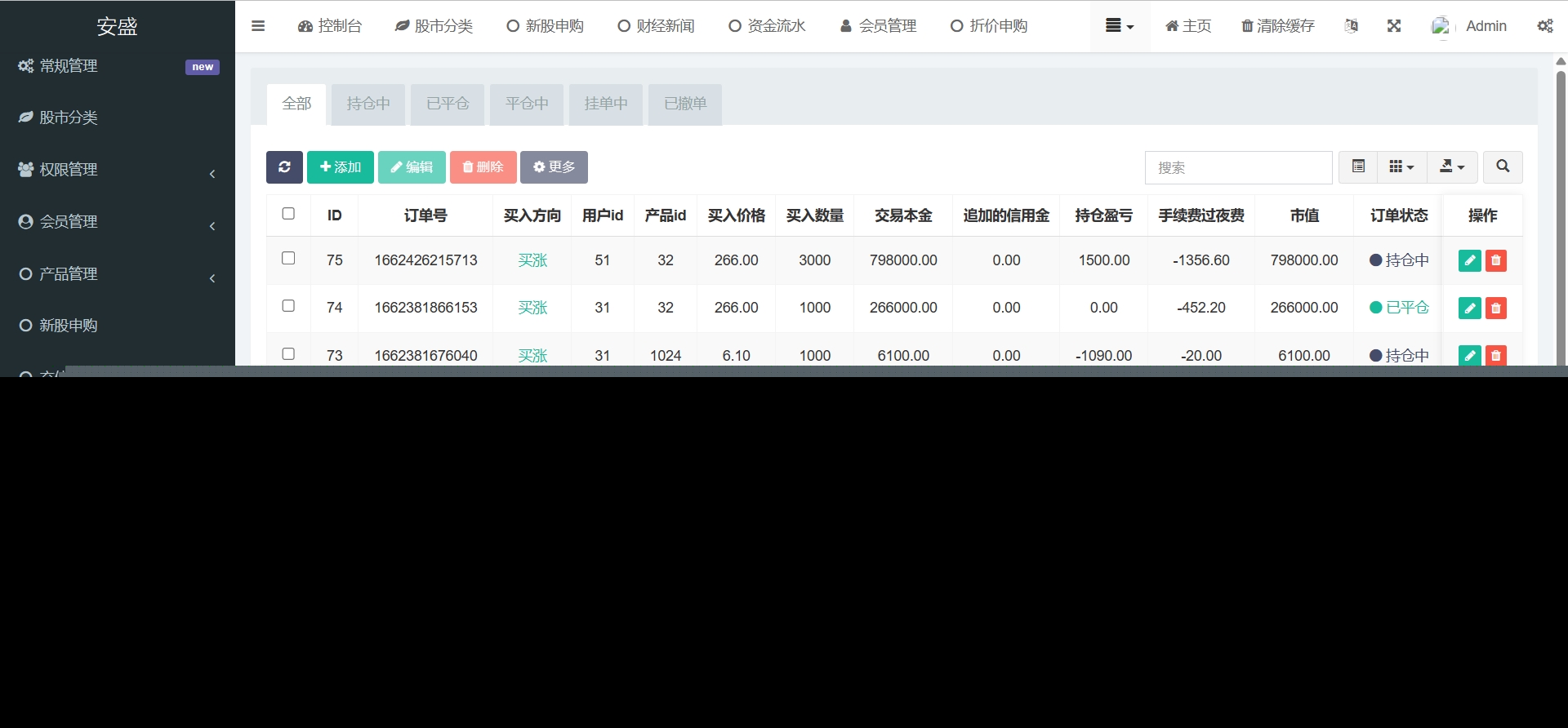
Task: Switch to the 挂单中 tab
Action: click(606, 104)
